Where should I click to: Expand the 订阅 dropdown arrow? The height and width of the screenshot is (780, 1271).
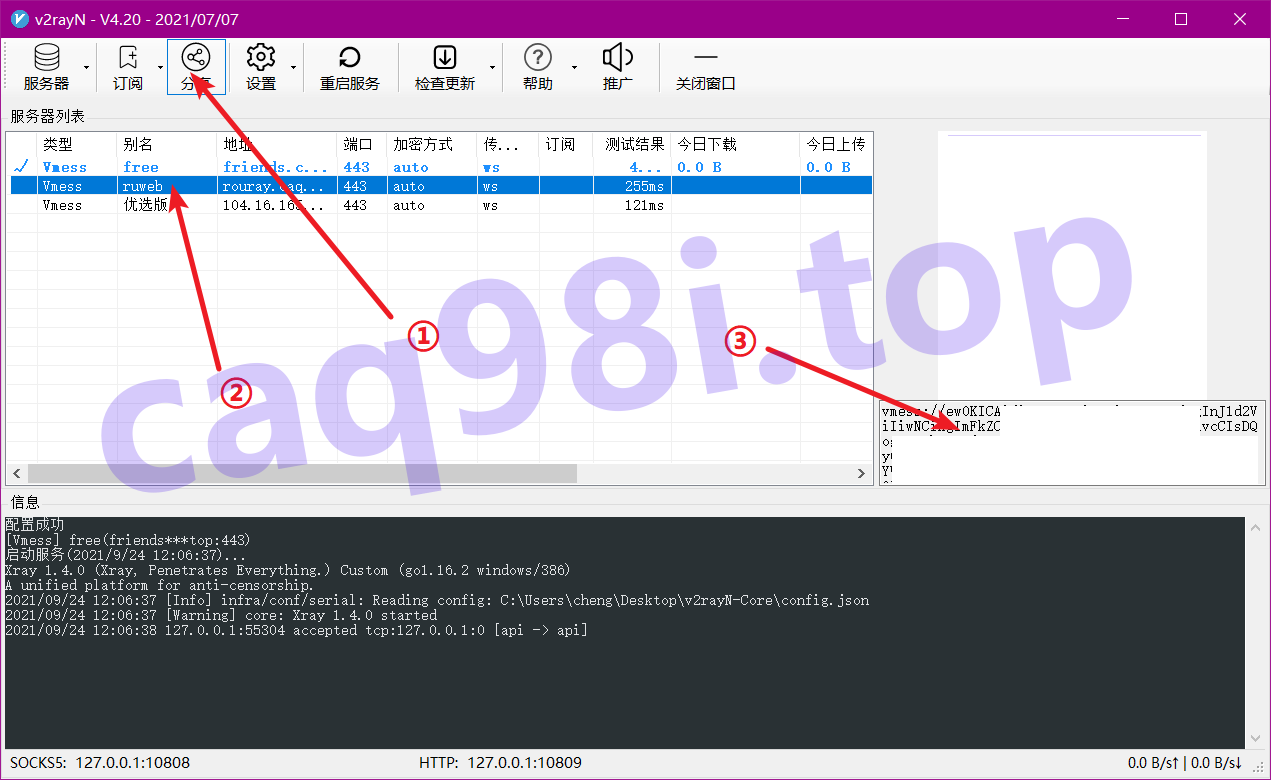coord(161,68)
